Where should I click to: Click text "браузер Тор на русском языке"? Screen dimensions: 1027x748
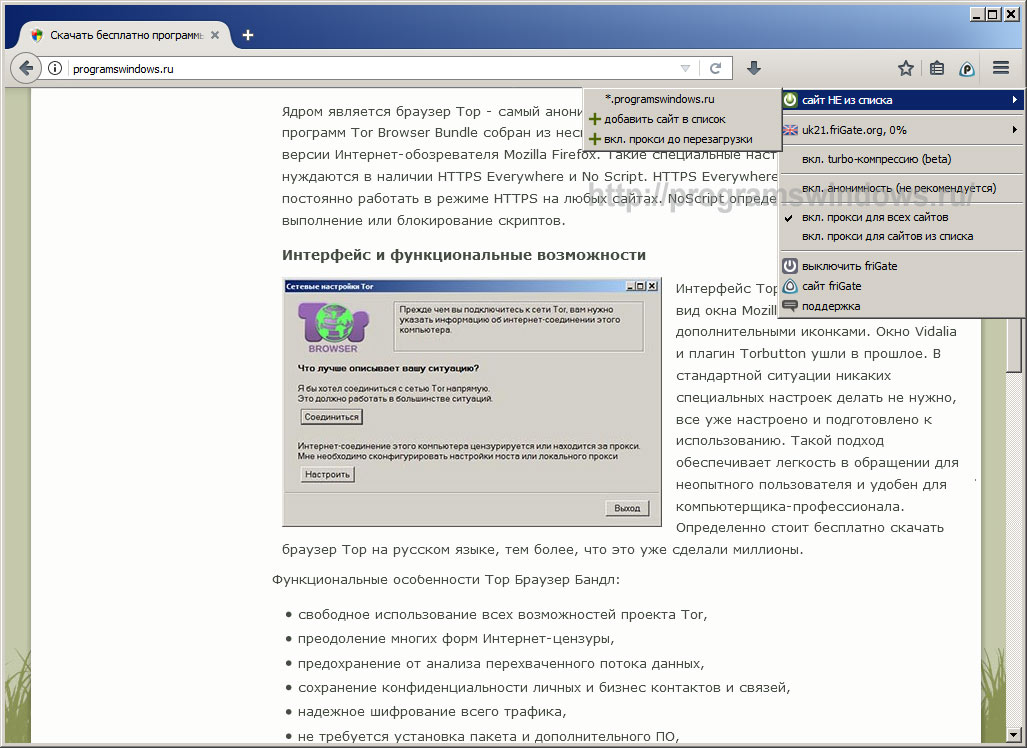pyautogui.click(x=390, y=550)
